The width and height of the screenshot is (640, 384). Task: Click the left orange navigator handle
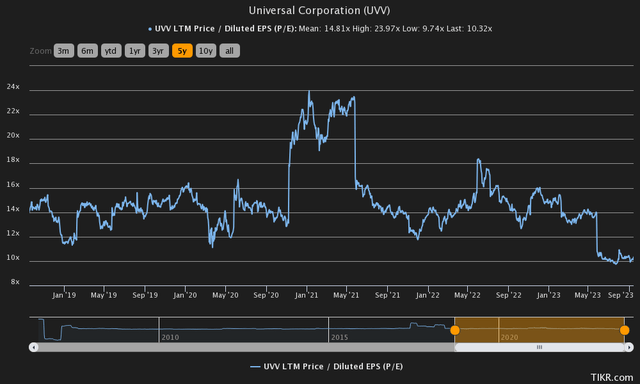[x=455, y=330]
